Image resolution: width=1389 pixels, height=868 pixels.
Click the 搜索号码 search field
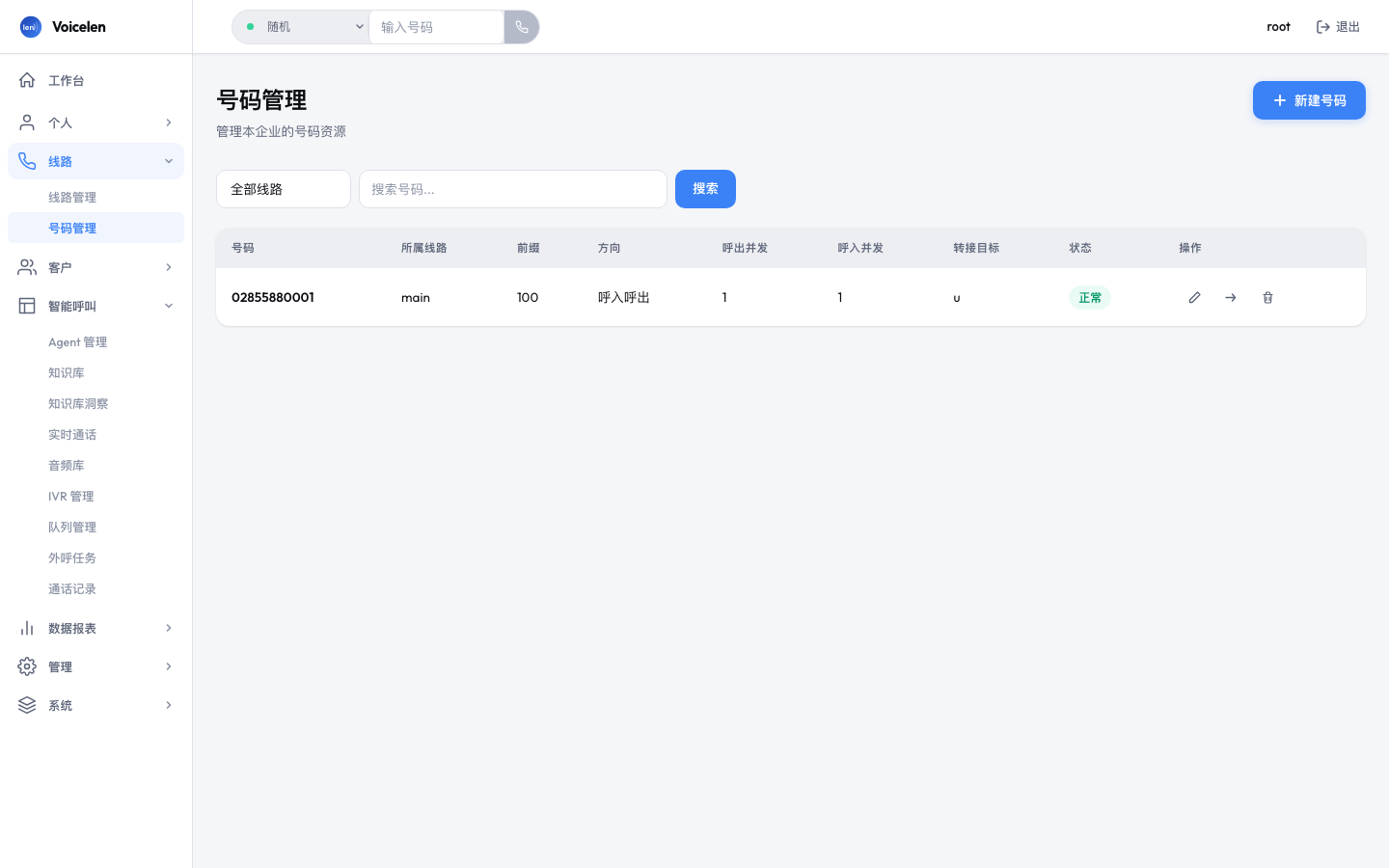point(513,189)
